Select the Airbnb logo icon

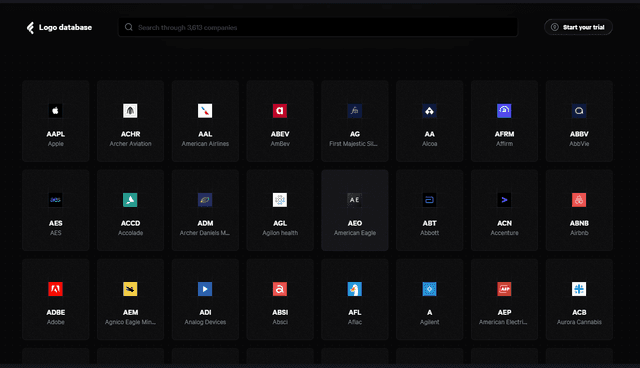tap(579, 200)
